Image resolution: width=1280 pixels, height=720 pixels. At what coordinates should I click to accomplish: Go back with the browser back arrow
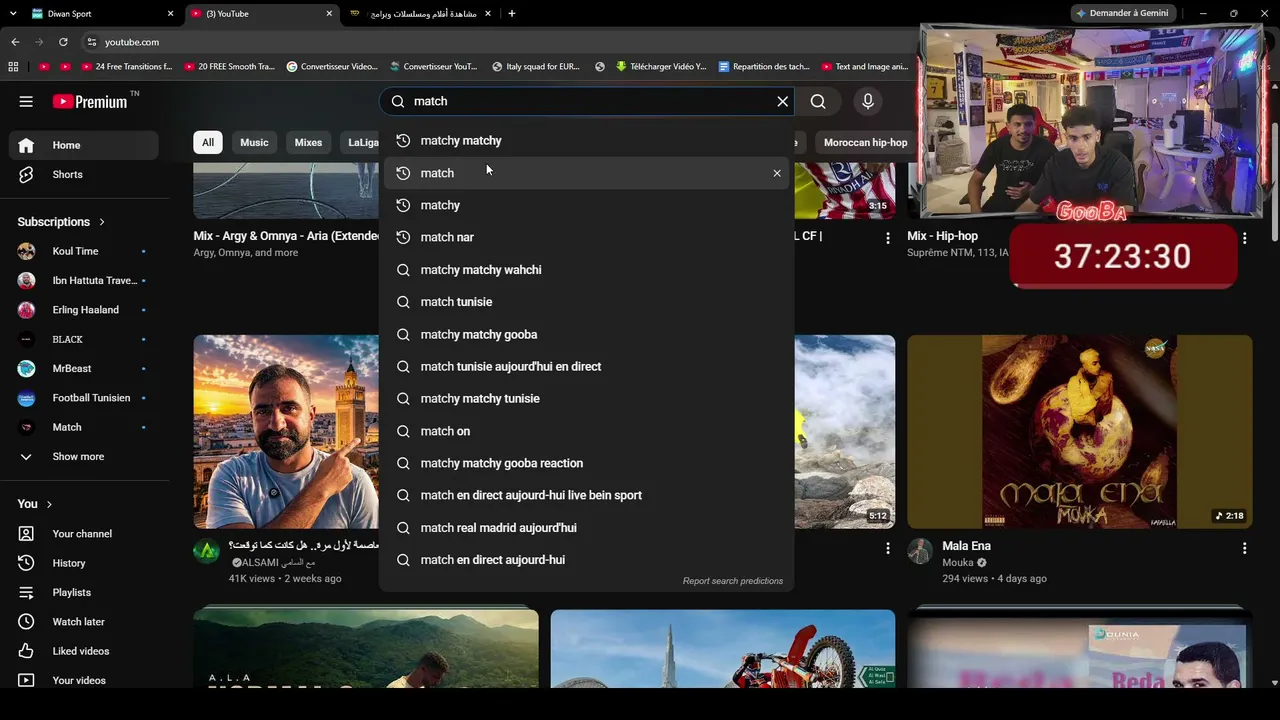[x=15, y=42]
